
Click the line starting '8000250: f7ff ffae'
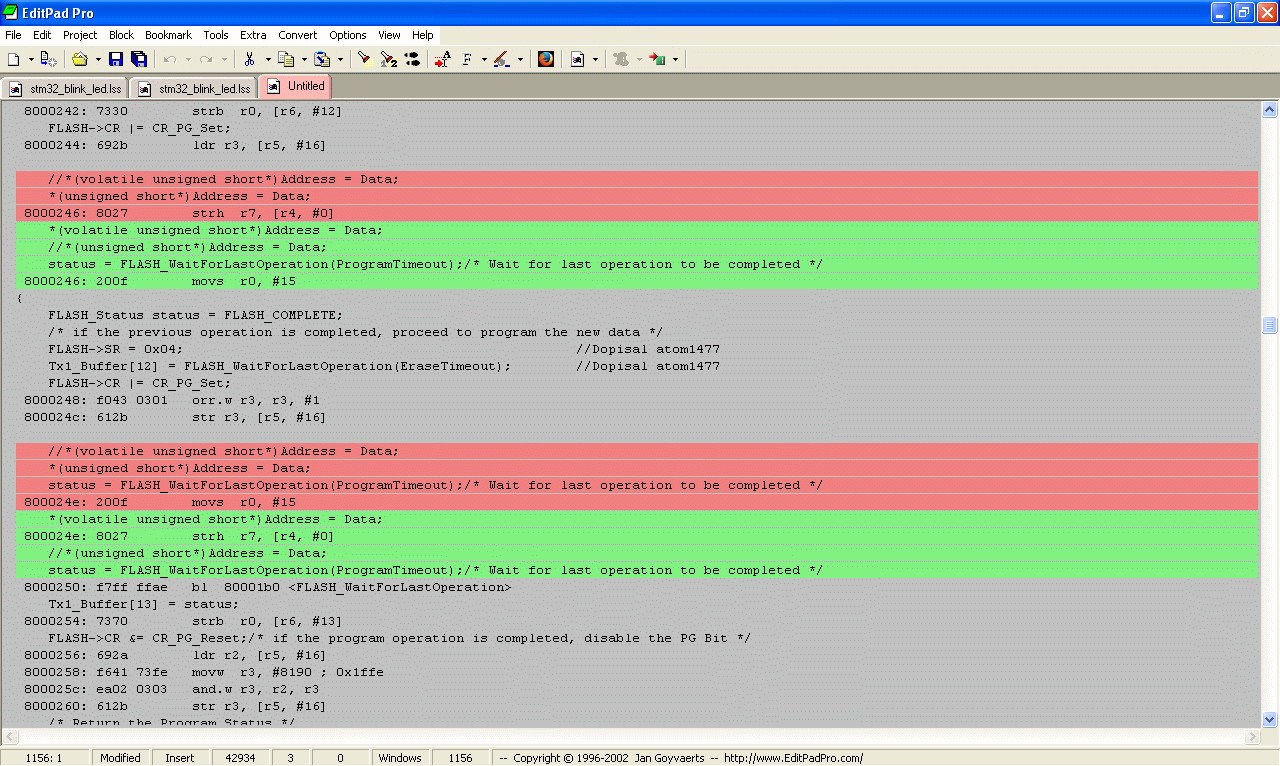[268, 587]
